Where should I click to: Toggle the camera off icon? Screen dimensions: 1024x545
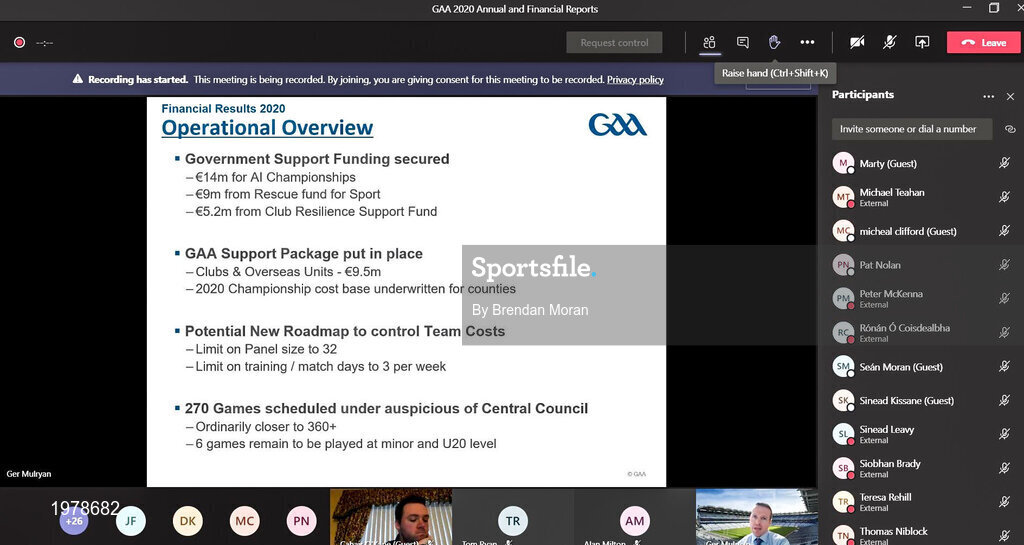coord(857,42)
